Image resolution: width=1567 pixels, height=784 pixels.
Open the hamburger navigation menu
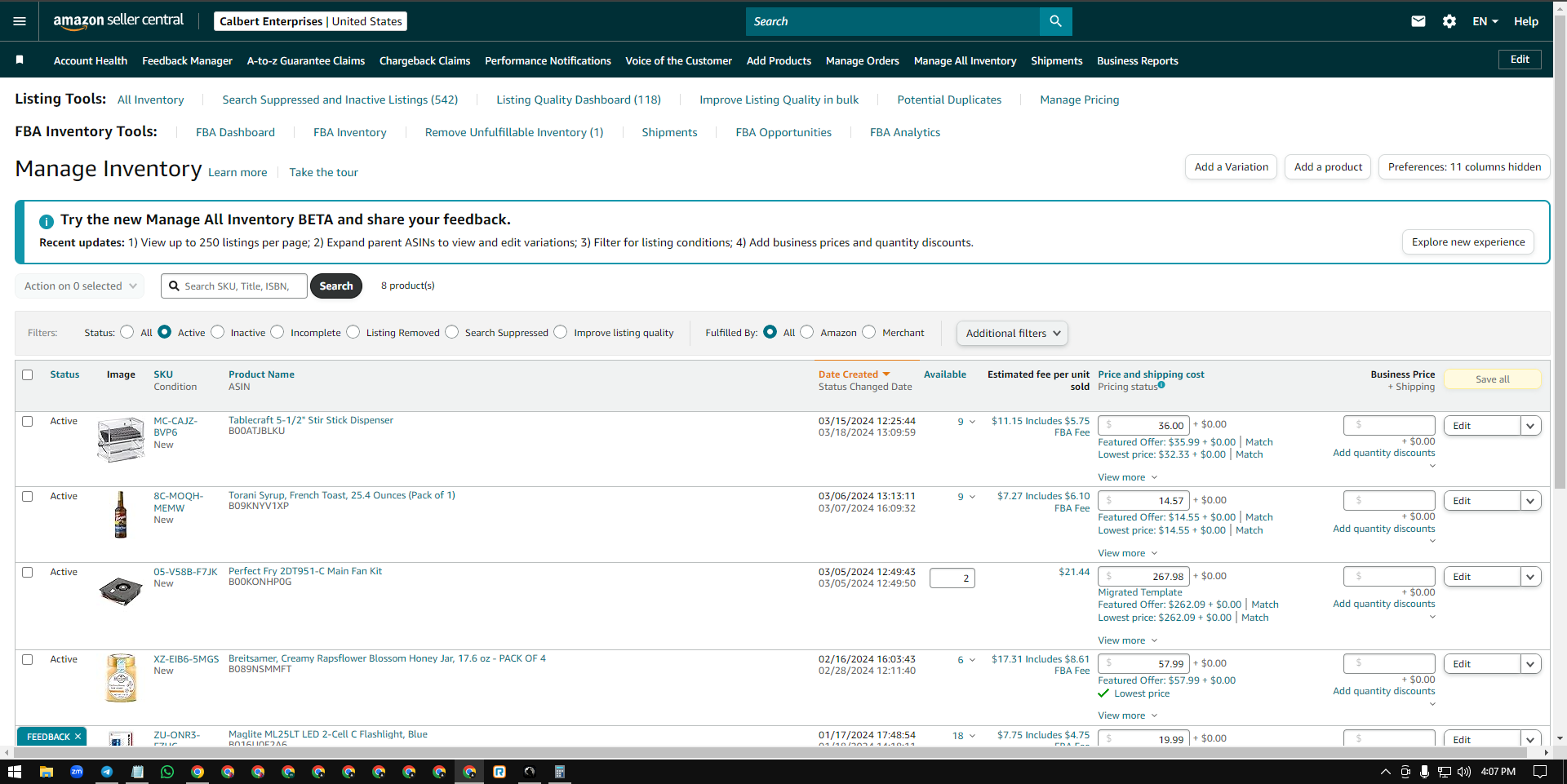20,21
